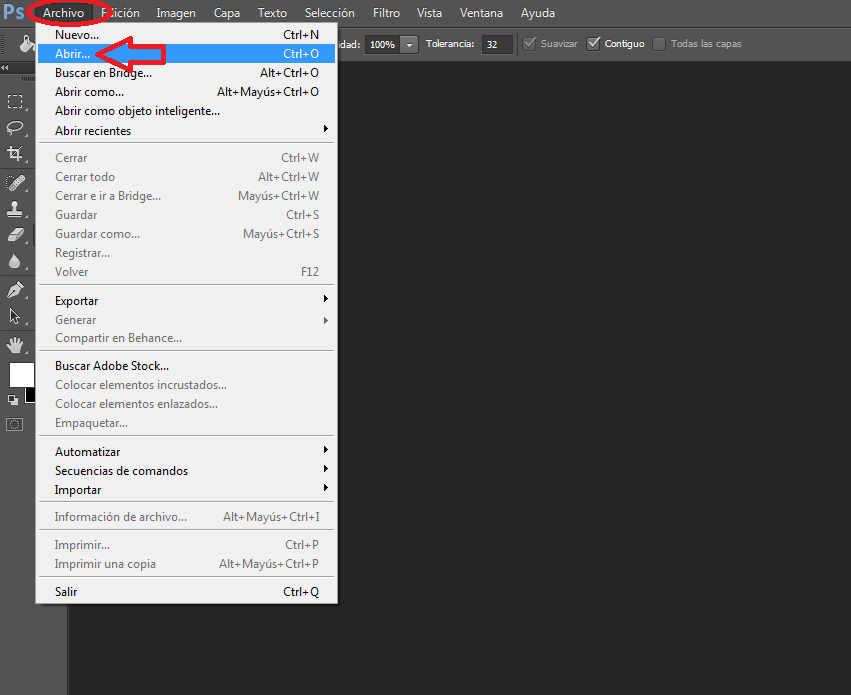Click the Guardar menu entry
851x695 pixels.
click(186, 214)
